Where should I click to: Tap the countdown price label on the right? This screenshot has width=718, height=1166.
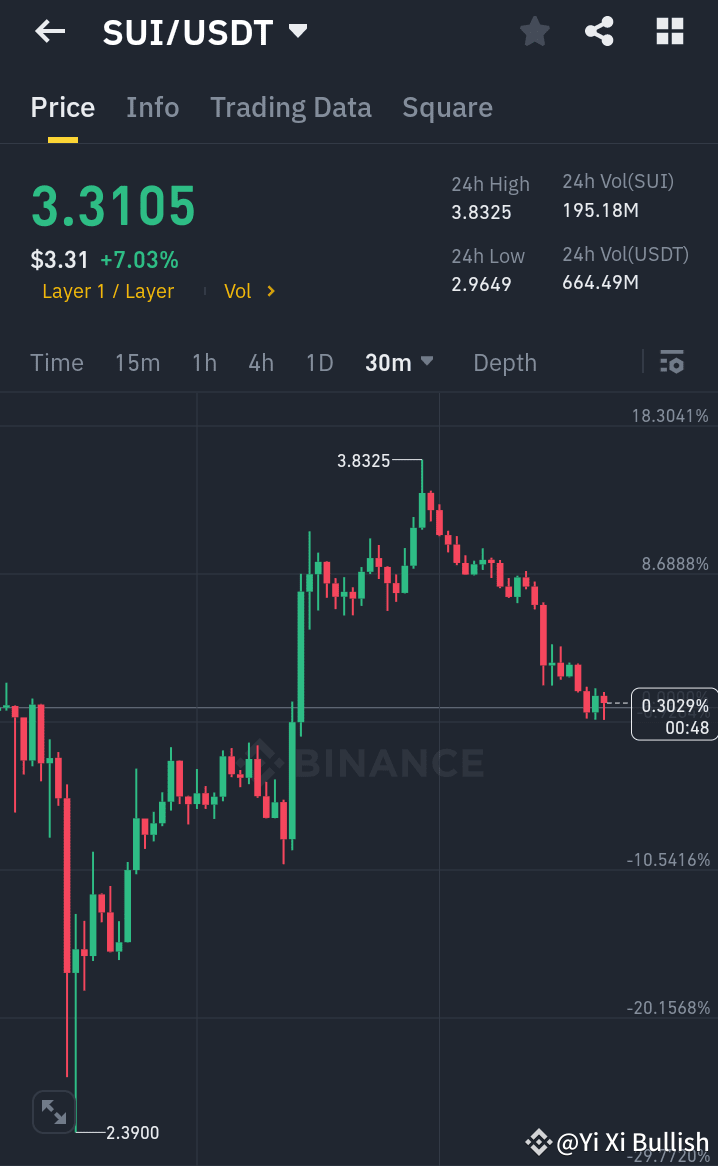(x=673, y=714)
